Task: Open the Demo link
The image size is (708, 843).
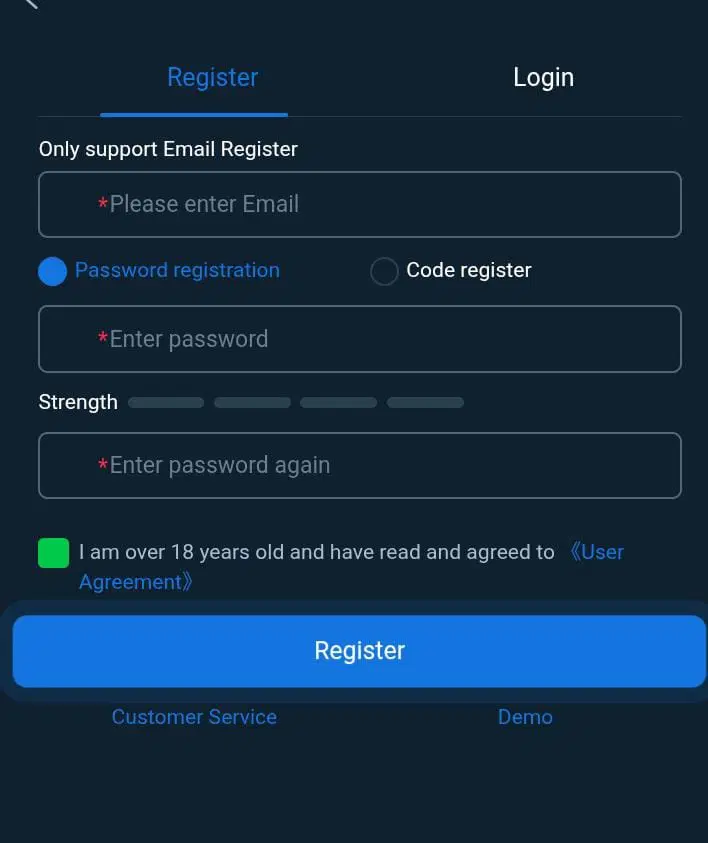Action: click(x=525, y=717)
